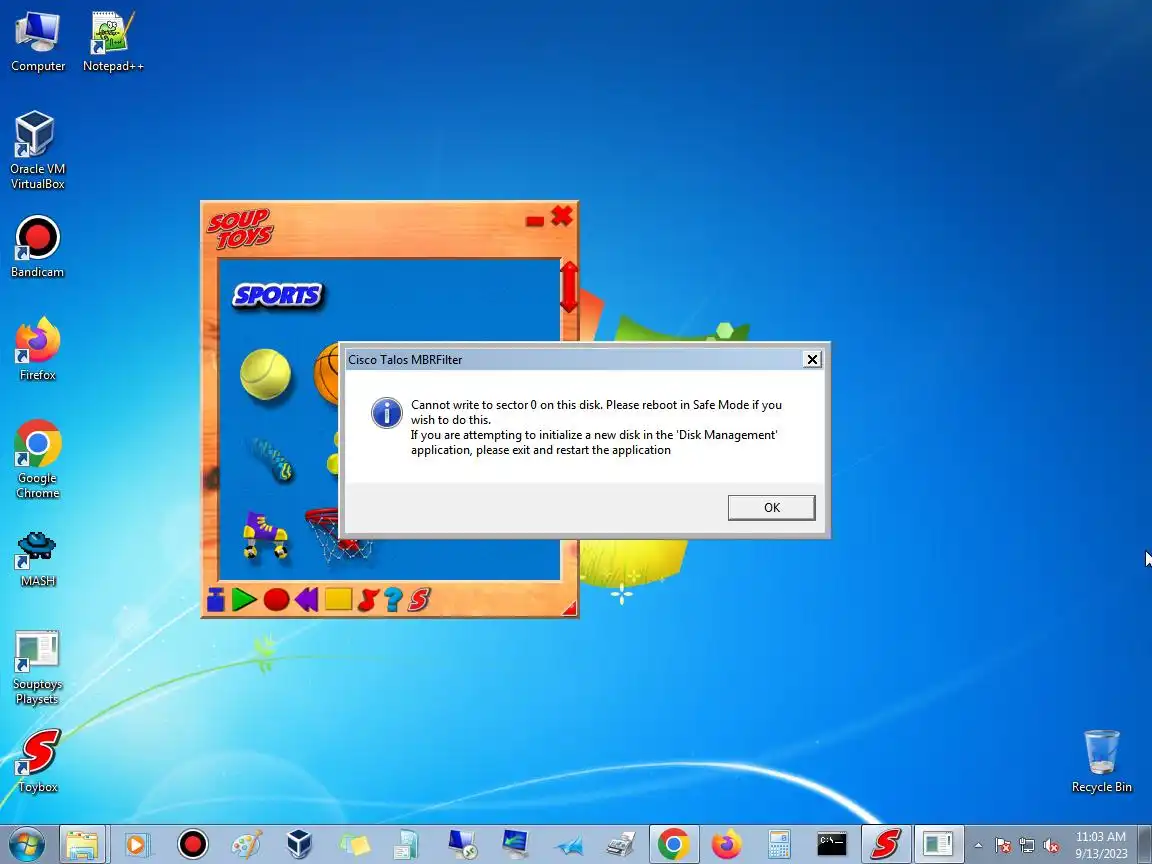Click the red up-down arrow in Soup Toys
1152x864 pixels.
569,287
